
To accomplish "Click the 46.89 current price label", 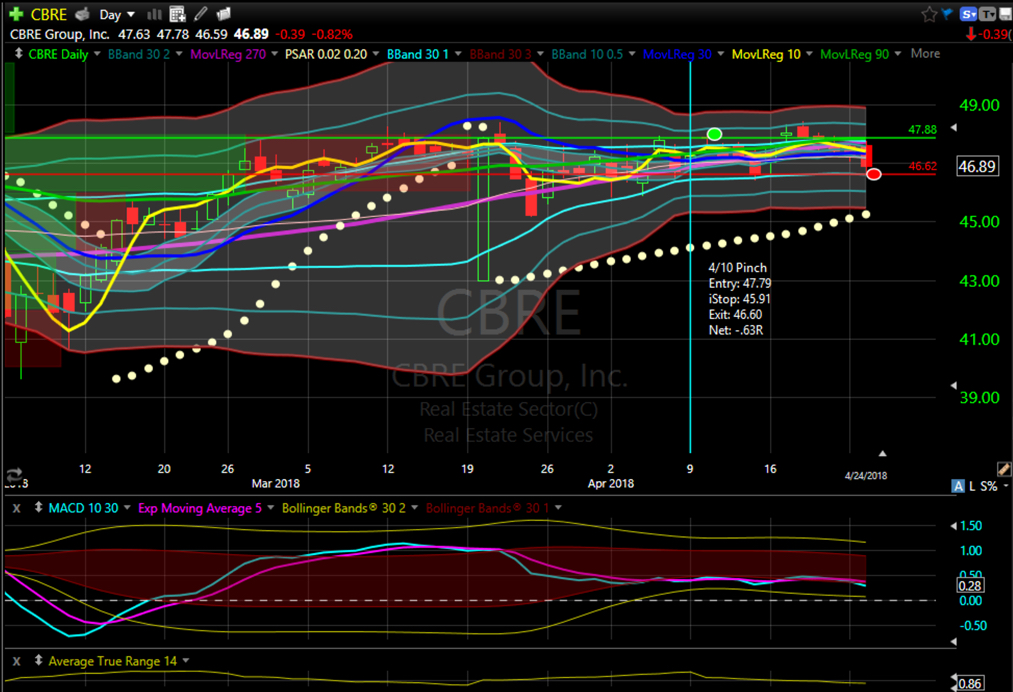I will [977, 166].
